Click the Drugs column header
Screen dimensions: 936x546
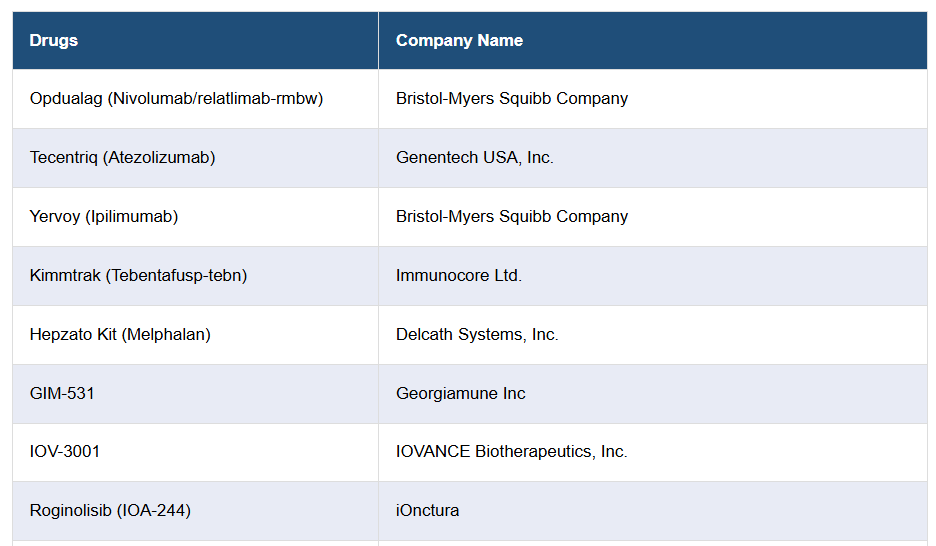54,41
